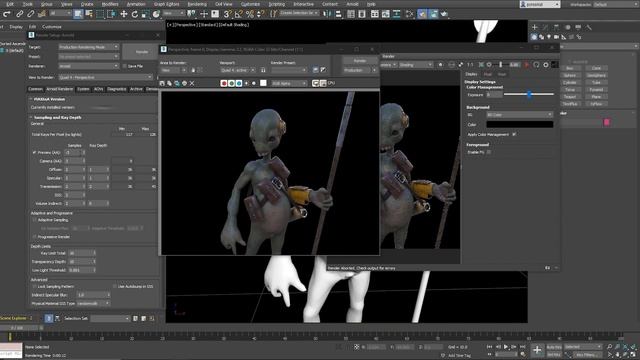Toggle Apply Color Management checkbox
Screen dimensions: 640x360
(514, 134)
